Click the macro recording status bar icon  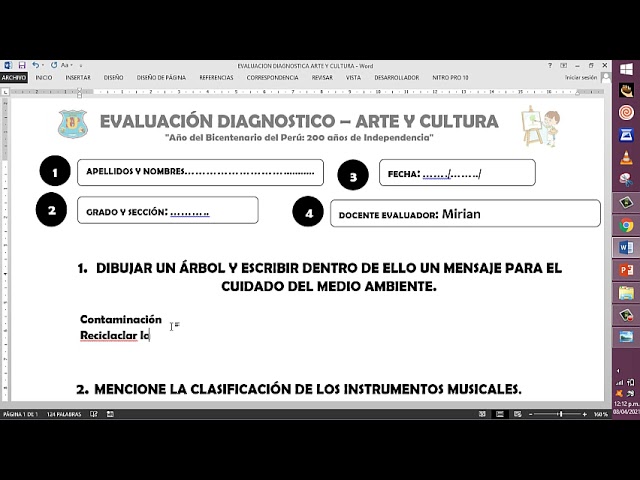coord(110,414)
